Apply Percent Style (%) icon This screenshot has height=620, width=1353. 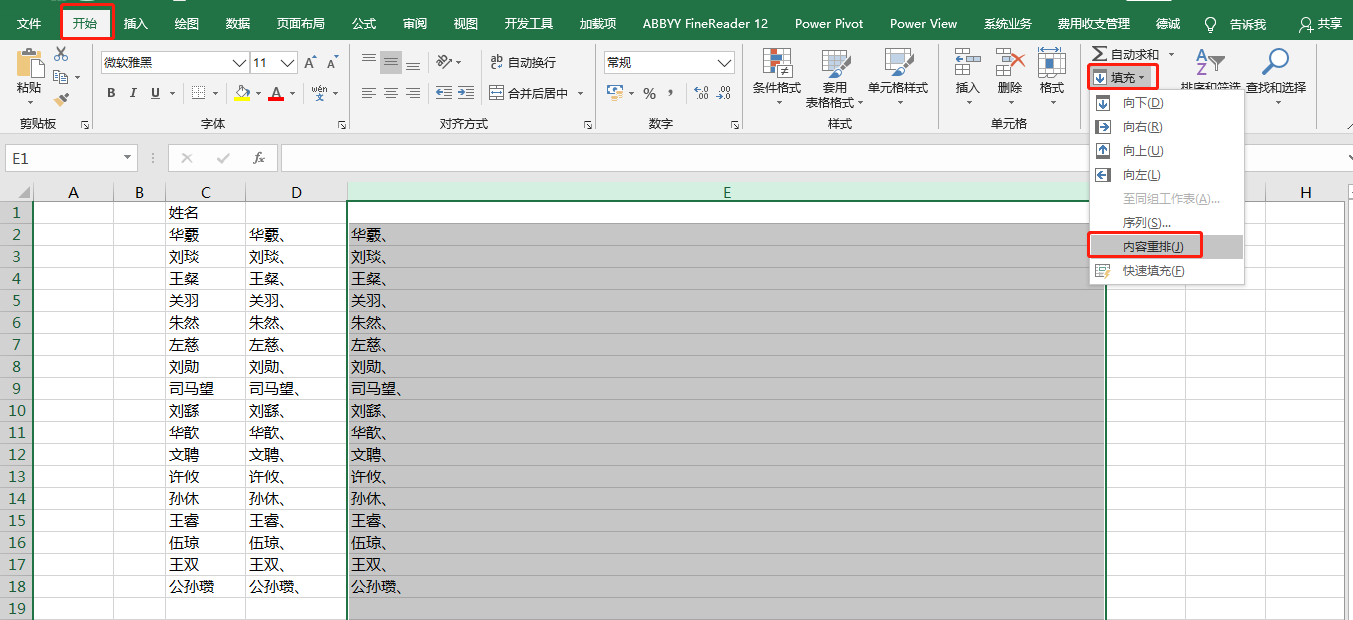coord(649,93)
